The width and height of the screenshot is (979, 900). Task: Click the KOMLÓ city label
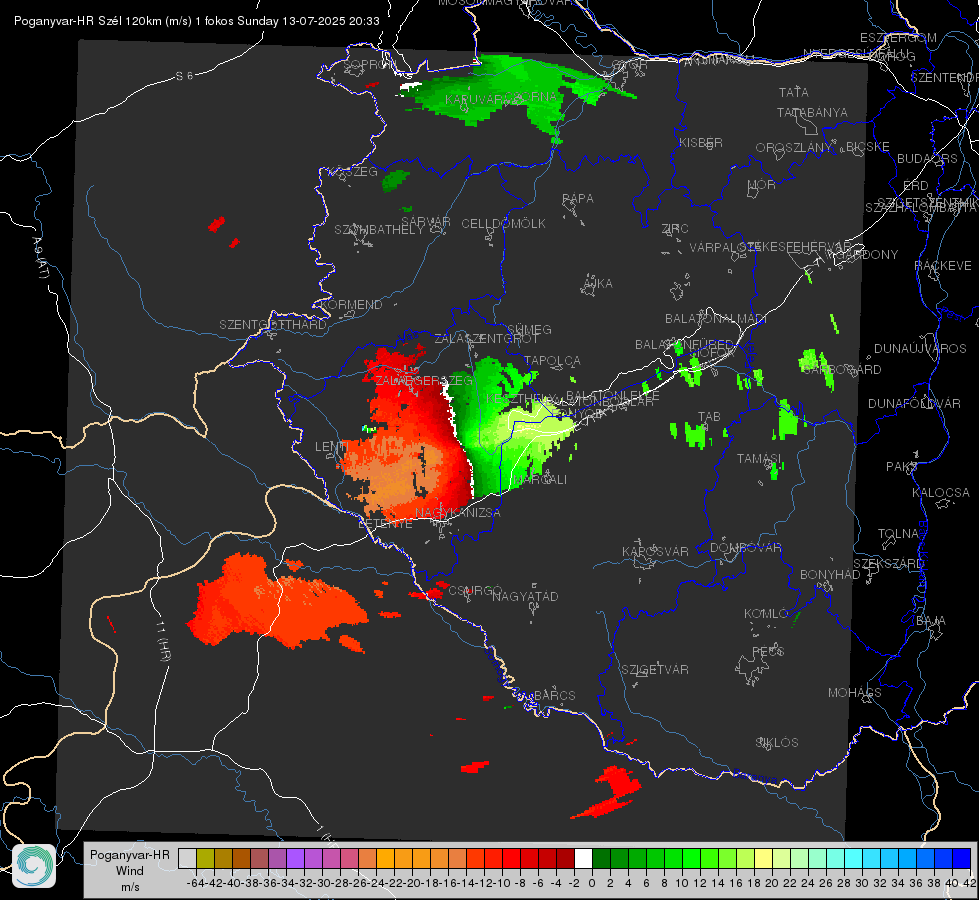point(766,614)
